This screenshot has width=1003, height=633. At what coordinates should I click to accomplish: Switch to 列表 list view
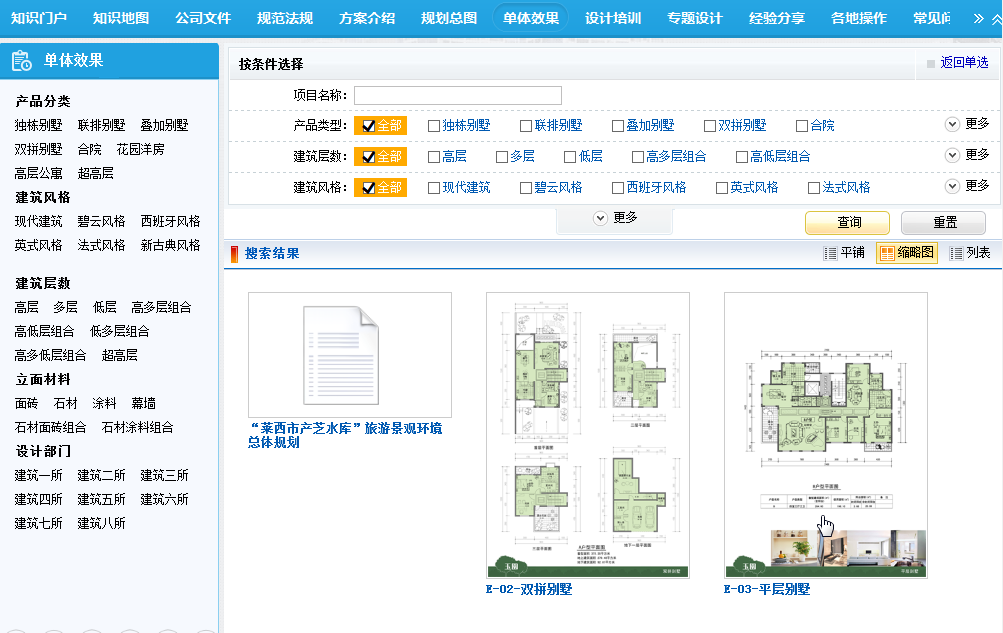tap(969, 253)
